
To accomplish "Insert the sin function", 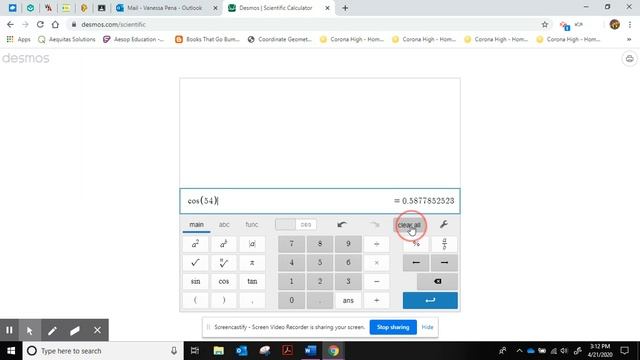I will [x=196, y=281].
